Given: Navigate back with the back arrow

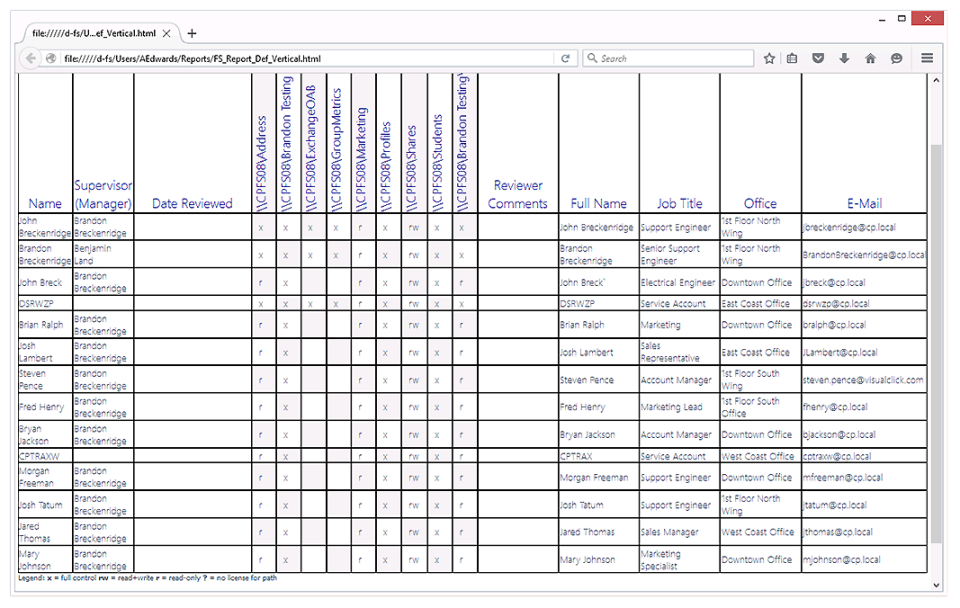Looking at the screenshot, I should pos(31,58).
